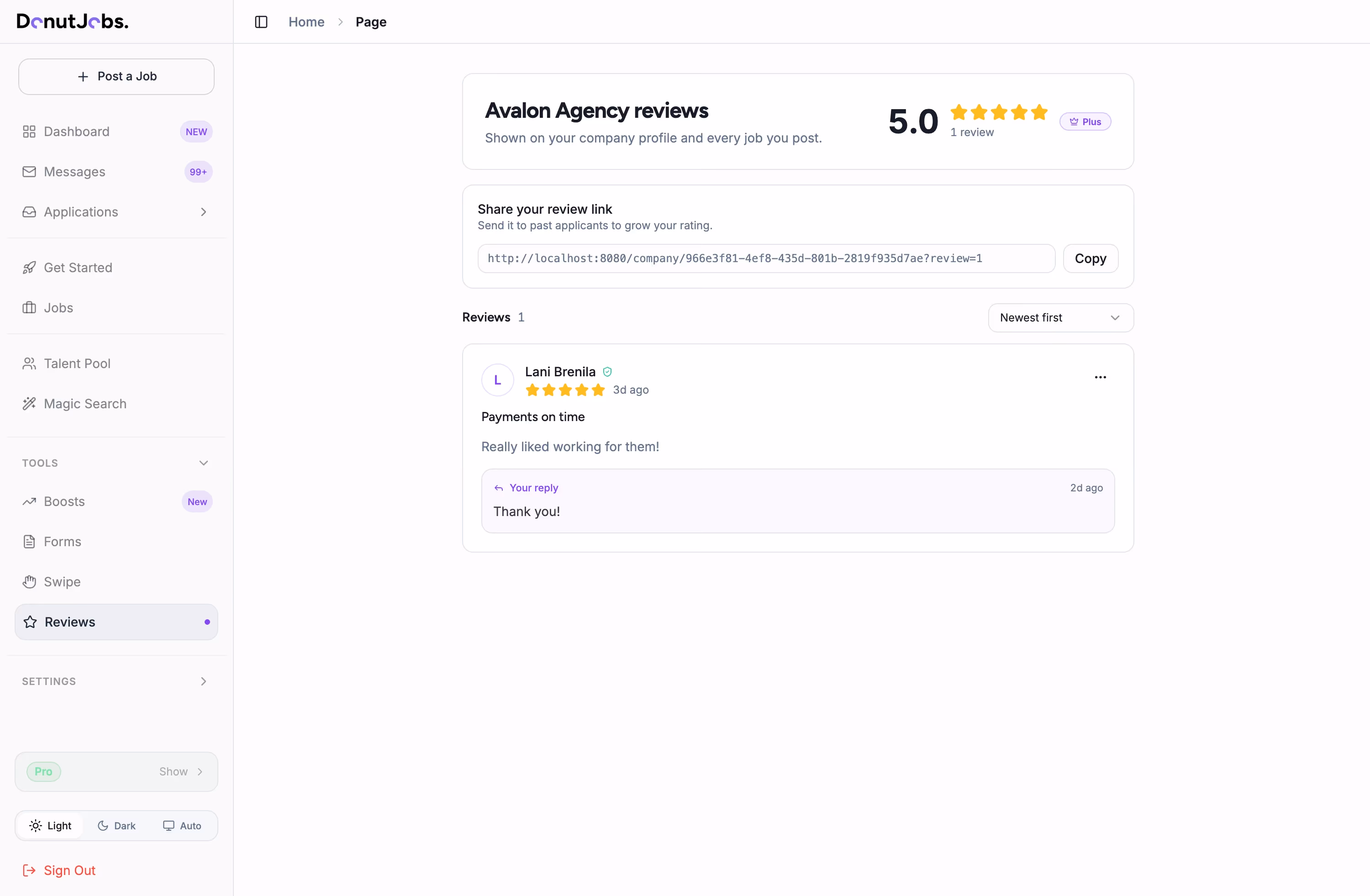Viewport: 1370px width, 896px height.
Task: Open the Magic Search page
Action: 116,404
